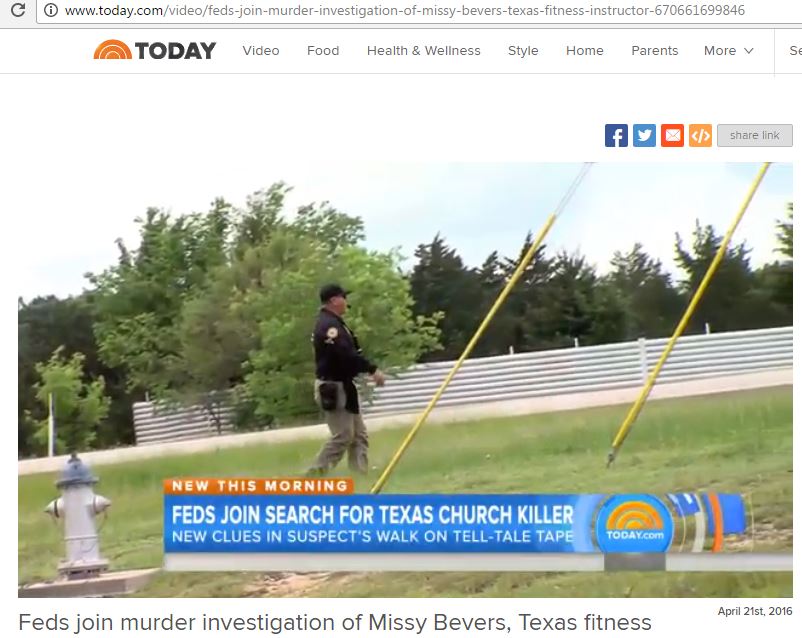Open Health & Wellness section
The height and width of the screenshot is (638, 802).
(x=424, y=51)
